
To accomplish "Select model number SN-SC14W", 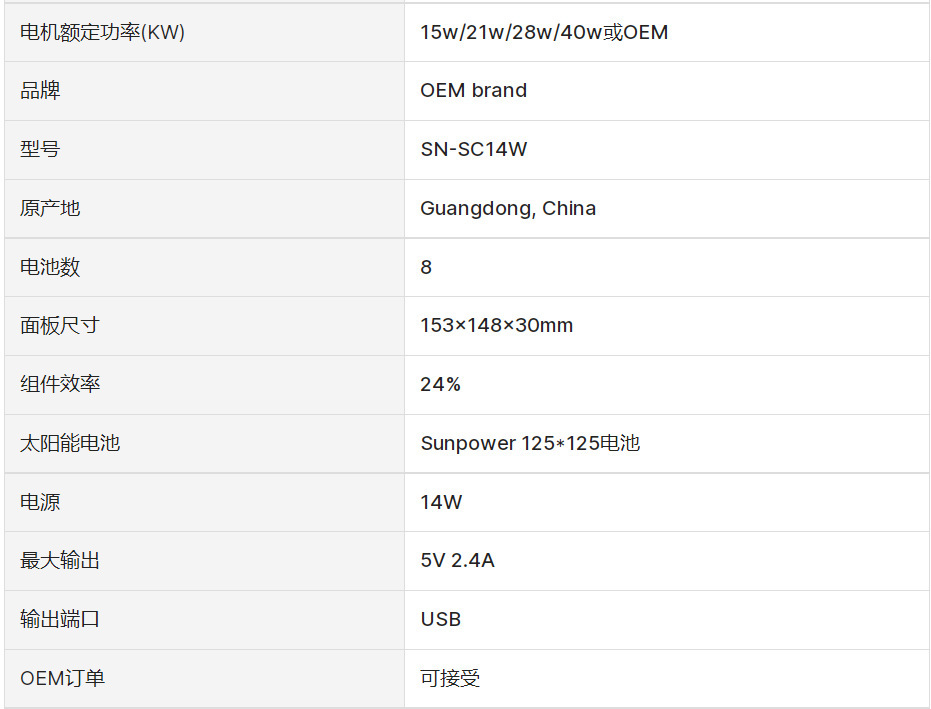I will pos(473,149).
